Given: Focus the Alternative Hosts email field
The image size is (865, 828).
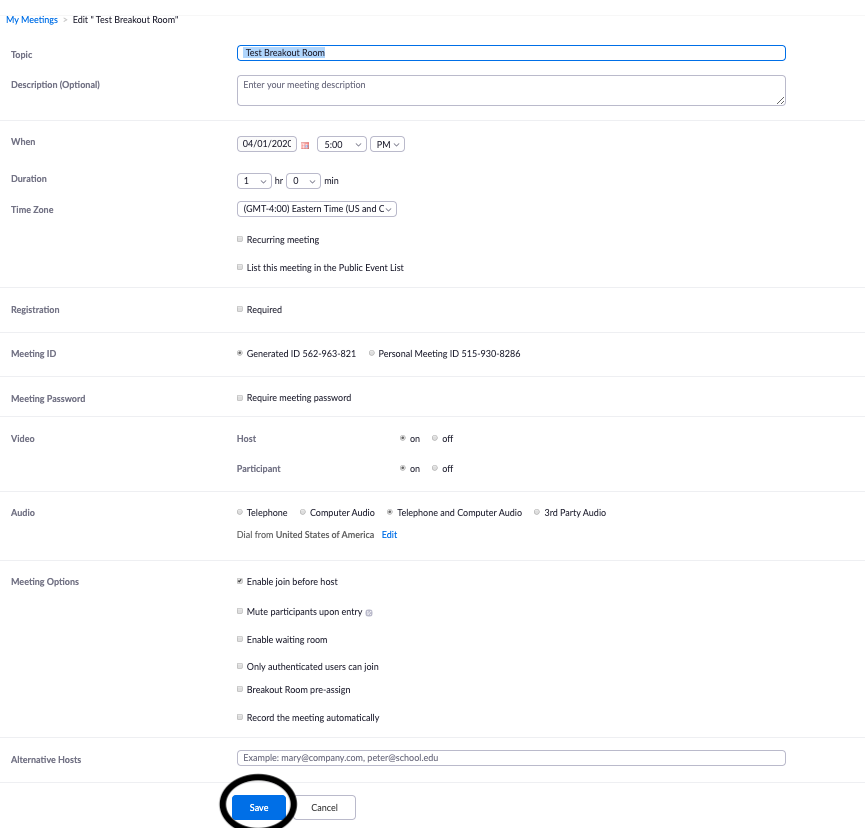Looking at the screenshot, I should click(x=511, y=758).
